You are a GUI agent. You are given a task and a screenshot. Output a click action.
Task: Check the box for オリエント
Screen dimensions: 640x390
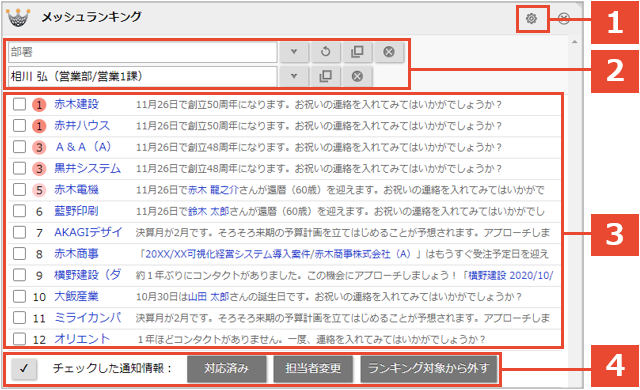point(19,339)
